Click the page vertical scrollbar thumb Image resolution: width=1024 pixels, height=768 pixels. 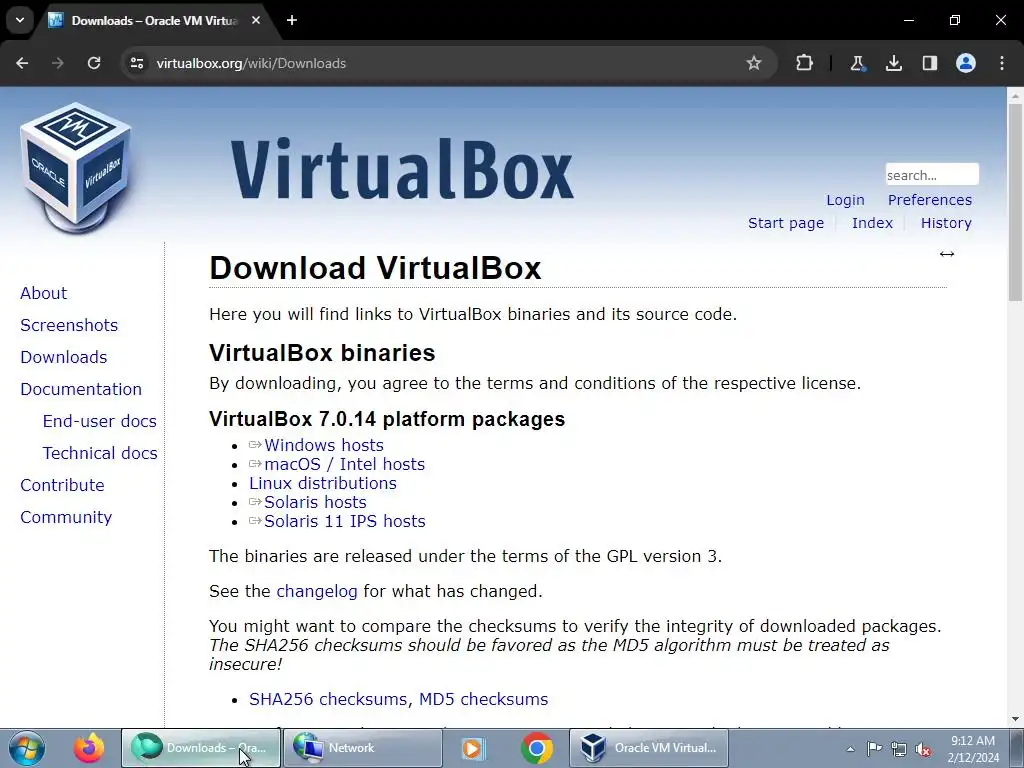pyautogui.click(x=1015, y=202)
